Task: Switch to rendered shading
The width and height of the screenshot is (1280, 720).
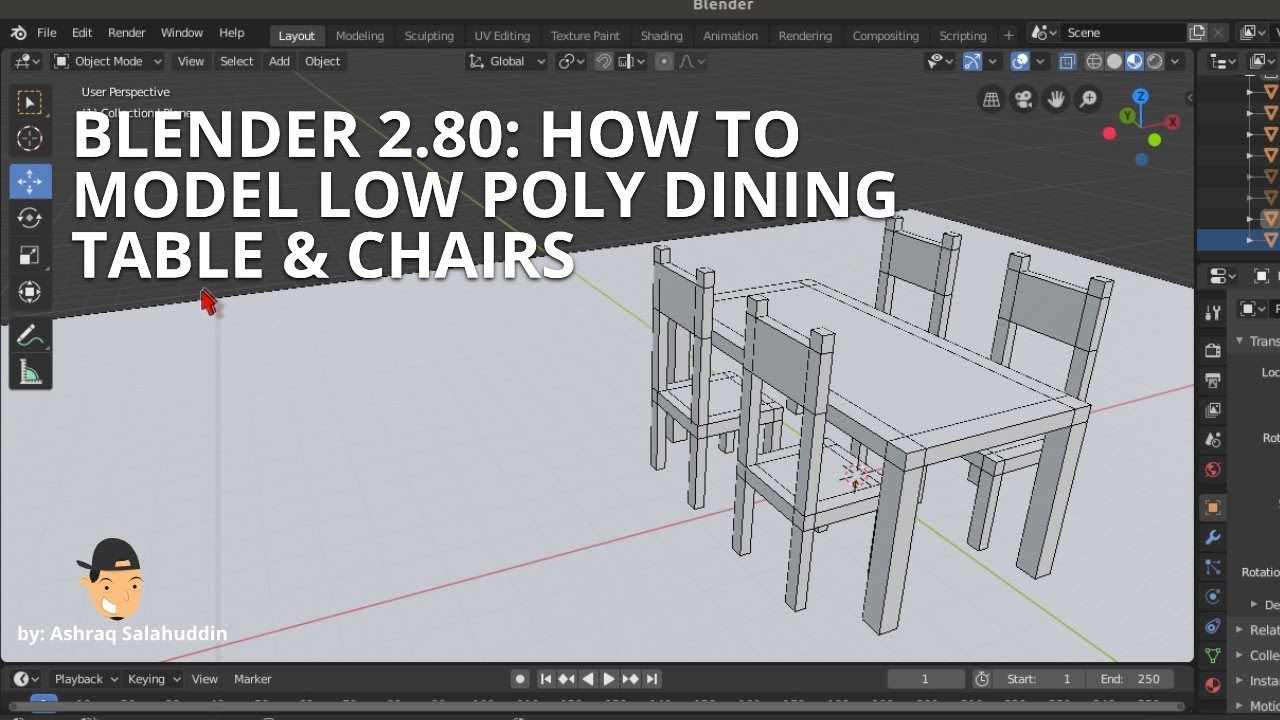Action: (1155, 61)
